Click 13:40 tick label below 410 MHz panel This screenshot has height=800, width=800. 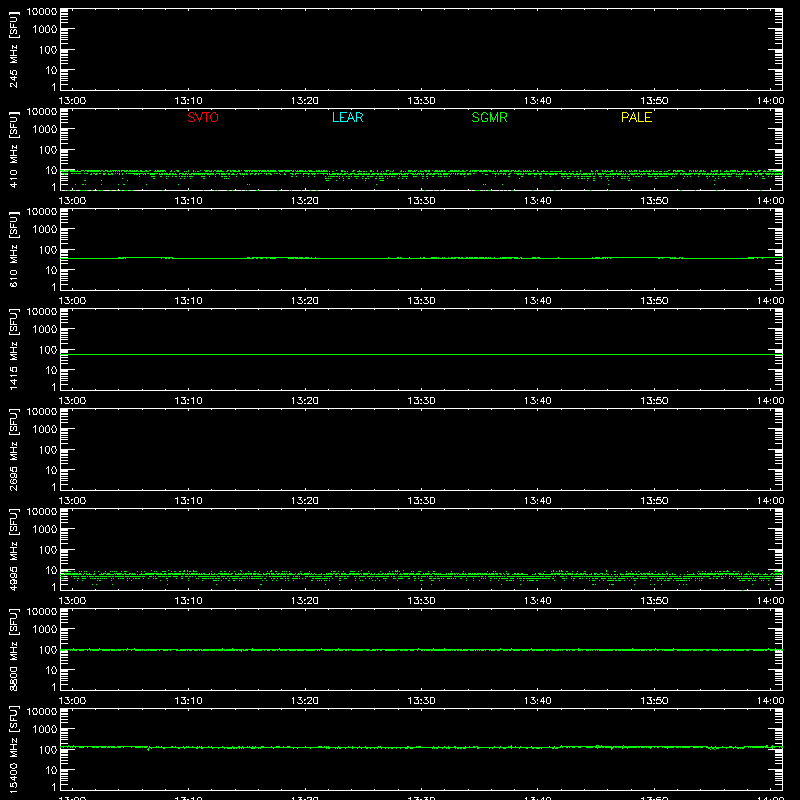[x=538, y=201]
